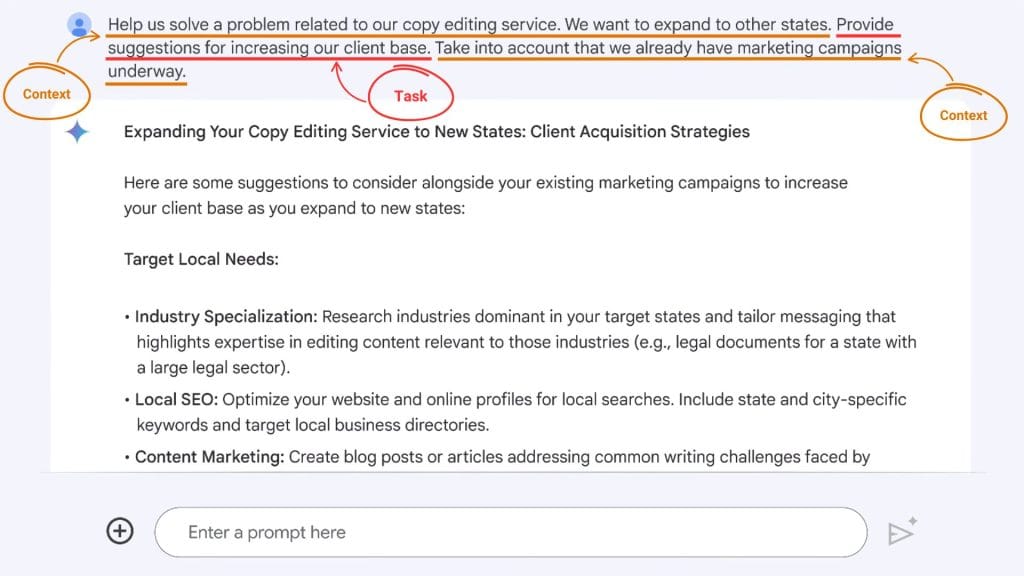The height and width of the screenshot is (576, 1024).
Task: Select the 'Enter a prompt here' box
Action: tap(510, 531)
